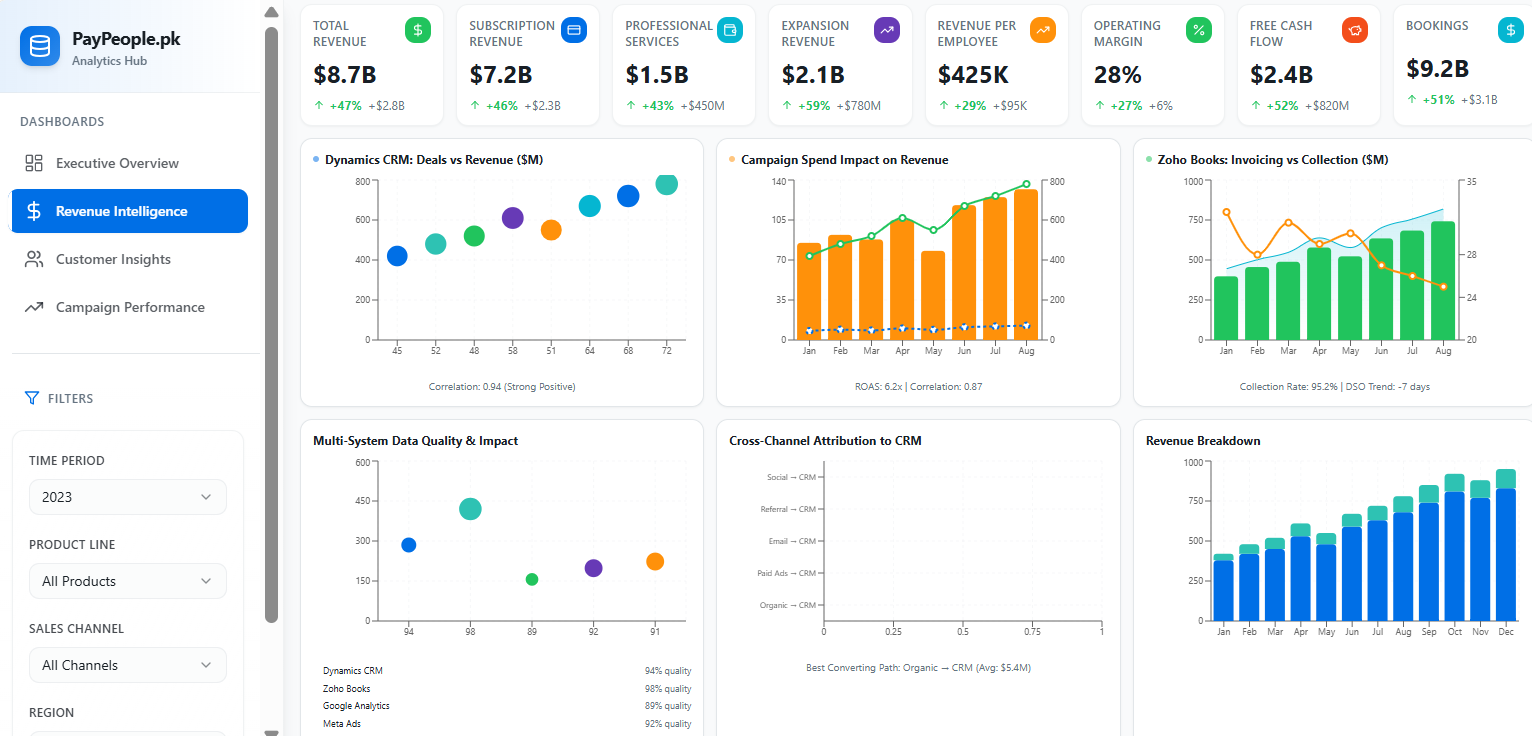The width and height of the screenshot is (1532, 736).
Task: Click the PayPeople.pk database logo icon
Action: 40,46
